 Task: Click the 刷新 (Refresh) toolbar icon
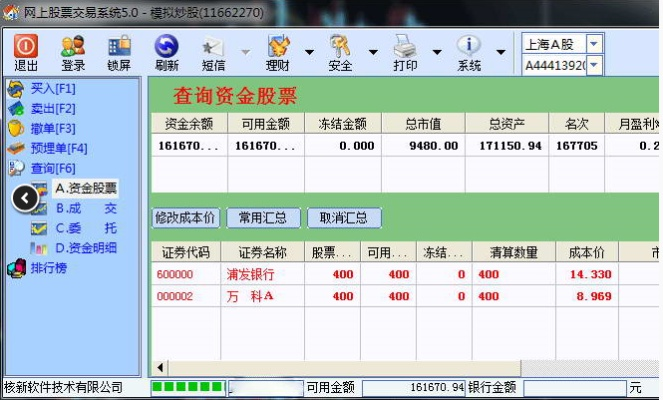(166, 52)
